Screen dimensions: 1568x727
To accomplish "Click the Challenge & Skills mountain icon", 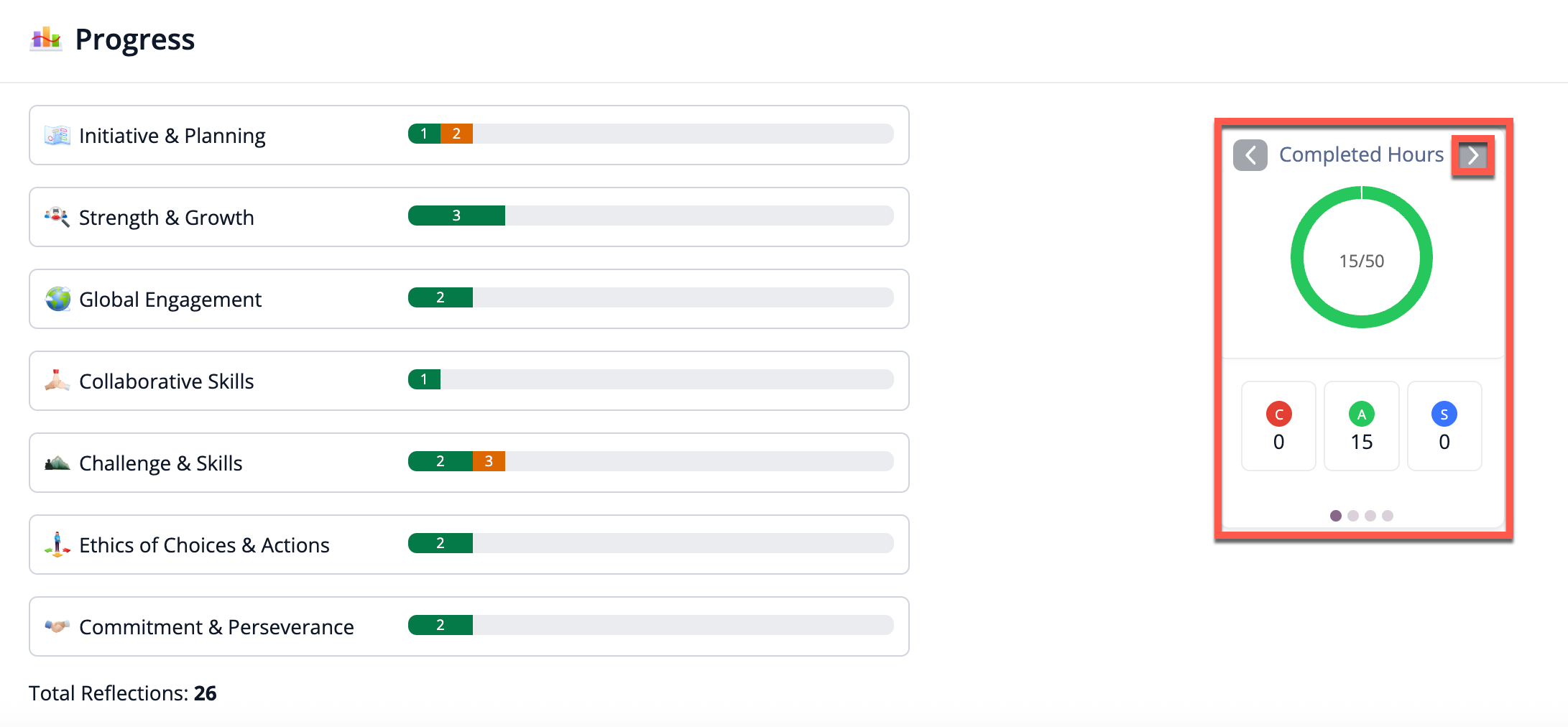I will click(57, 463).
